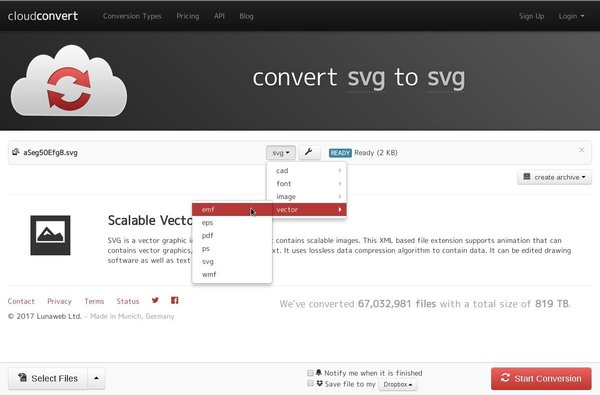Expand the cad format submenu
The width and height of the screenshot is (600, 395).
307,170
